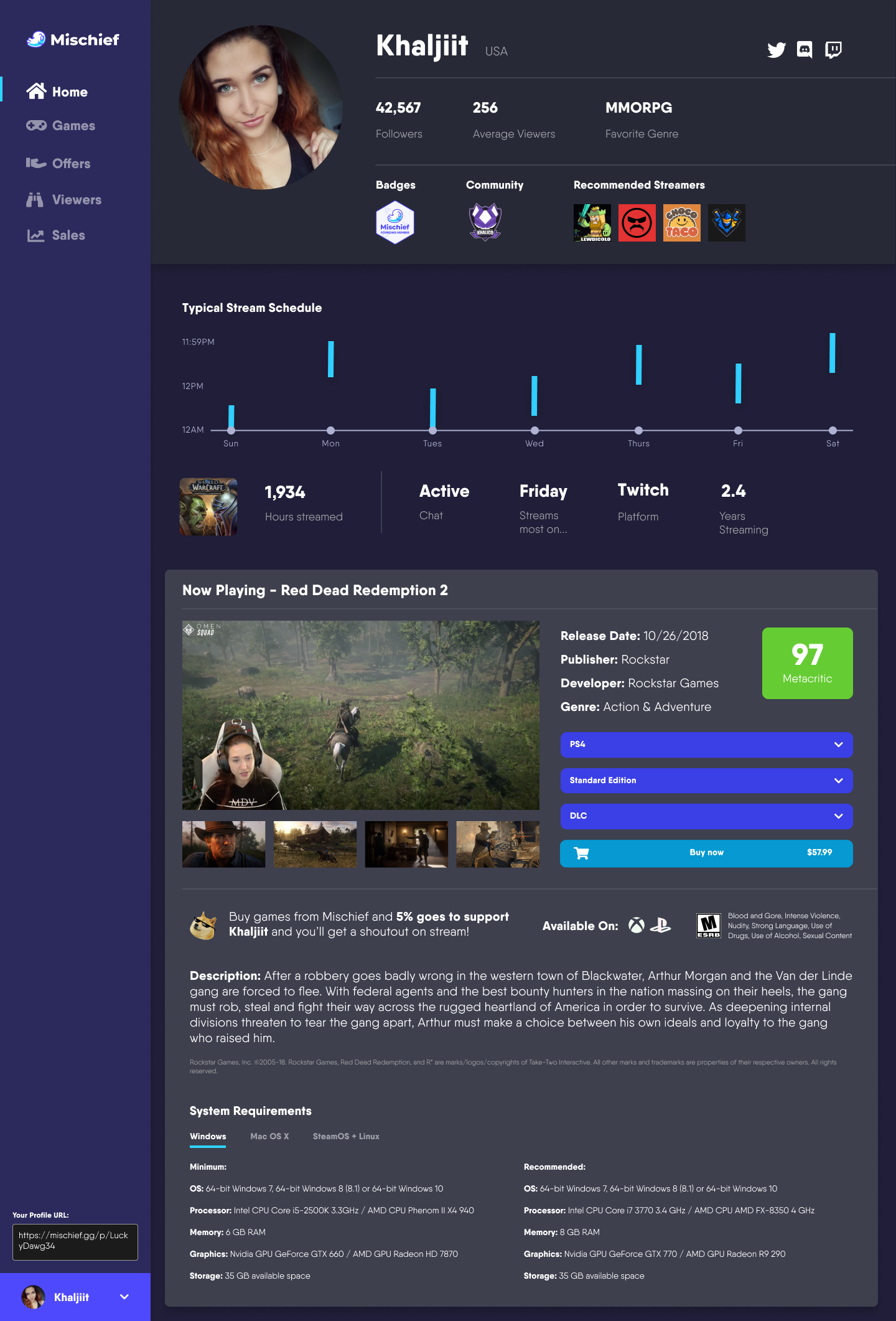Switch to the Mac OS X tab
Image resolution: width=896 pixels, height=1321 pixels.
[x=269, y=1137]
